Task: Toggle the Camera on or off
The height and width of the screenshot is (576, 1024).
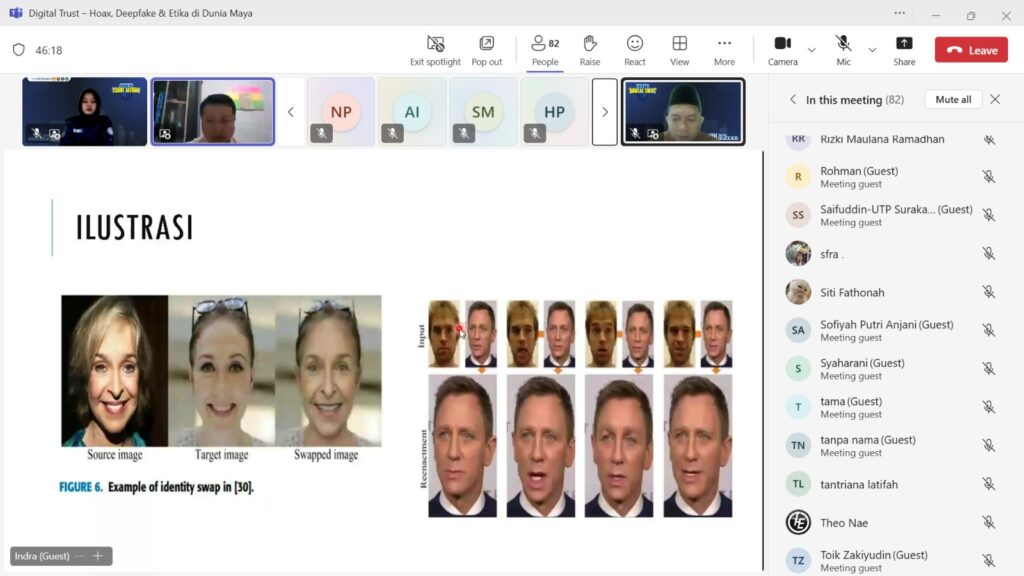Action: (x=782, y=44)
